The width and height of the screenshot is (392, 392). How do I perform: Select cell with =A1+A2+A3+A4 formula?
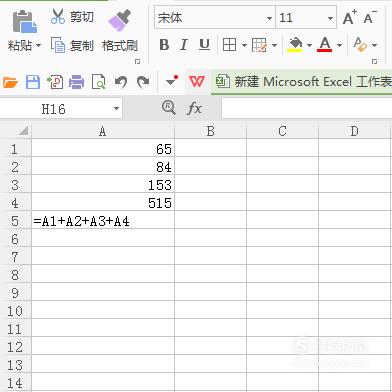tap(103, 221)
